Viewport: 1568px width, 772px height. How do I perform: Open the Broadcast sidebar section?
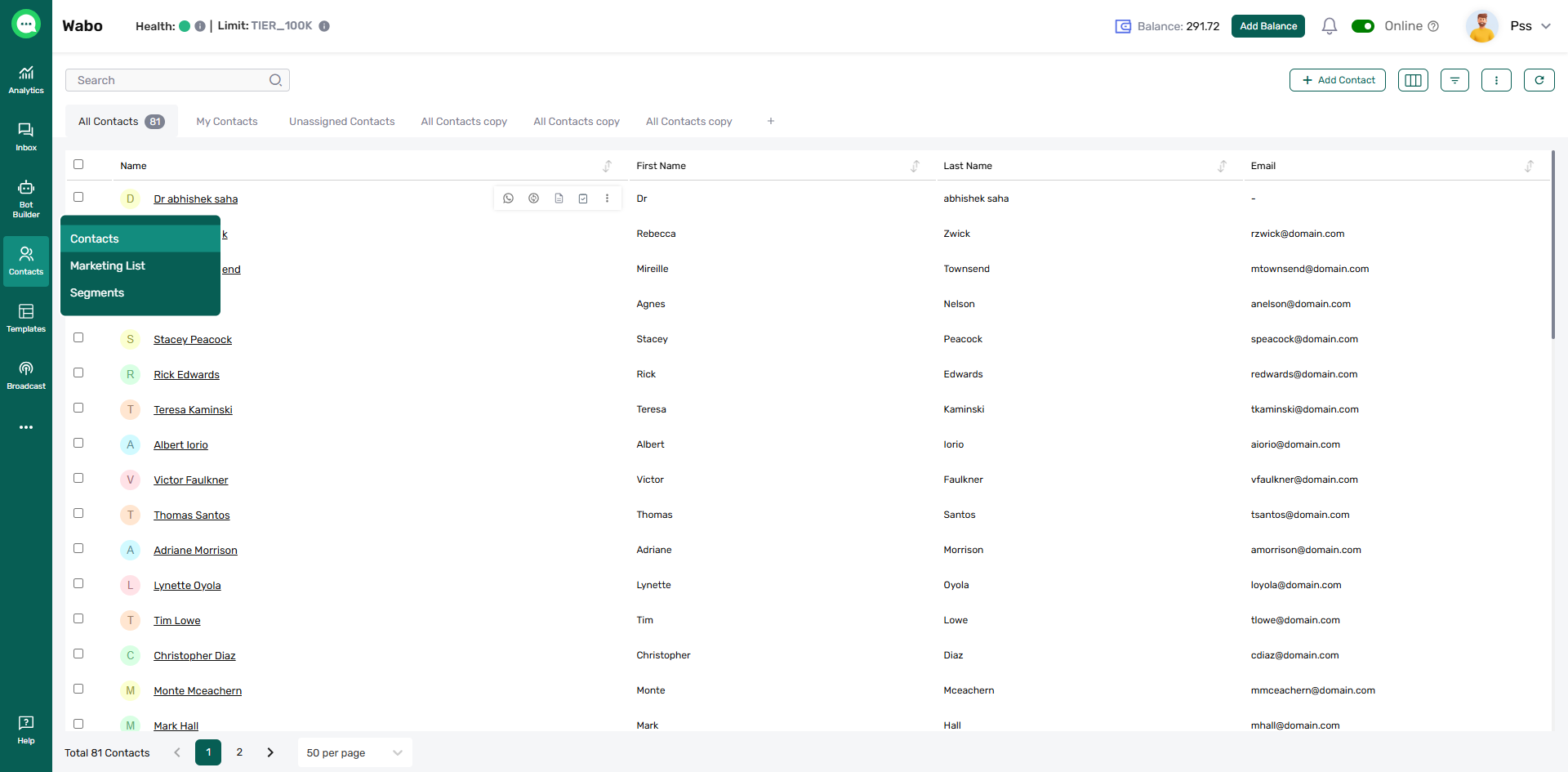(x=26, y=376)
